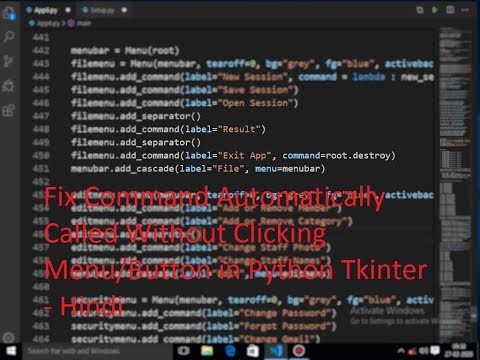This screenshot has height=360, width=480.
Task: Click the Search the web and Windows box
Action: (x=97, y=351)
